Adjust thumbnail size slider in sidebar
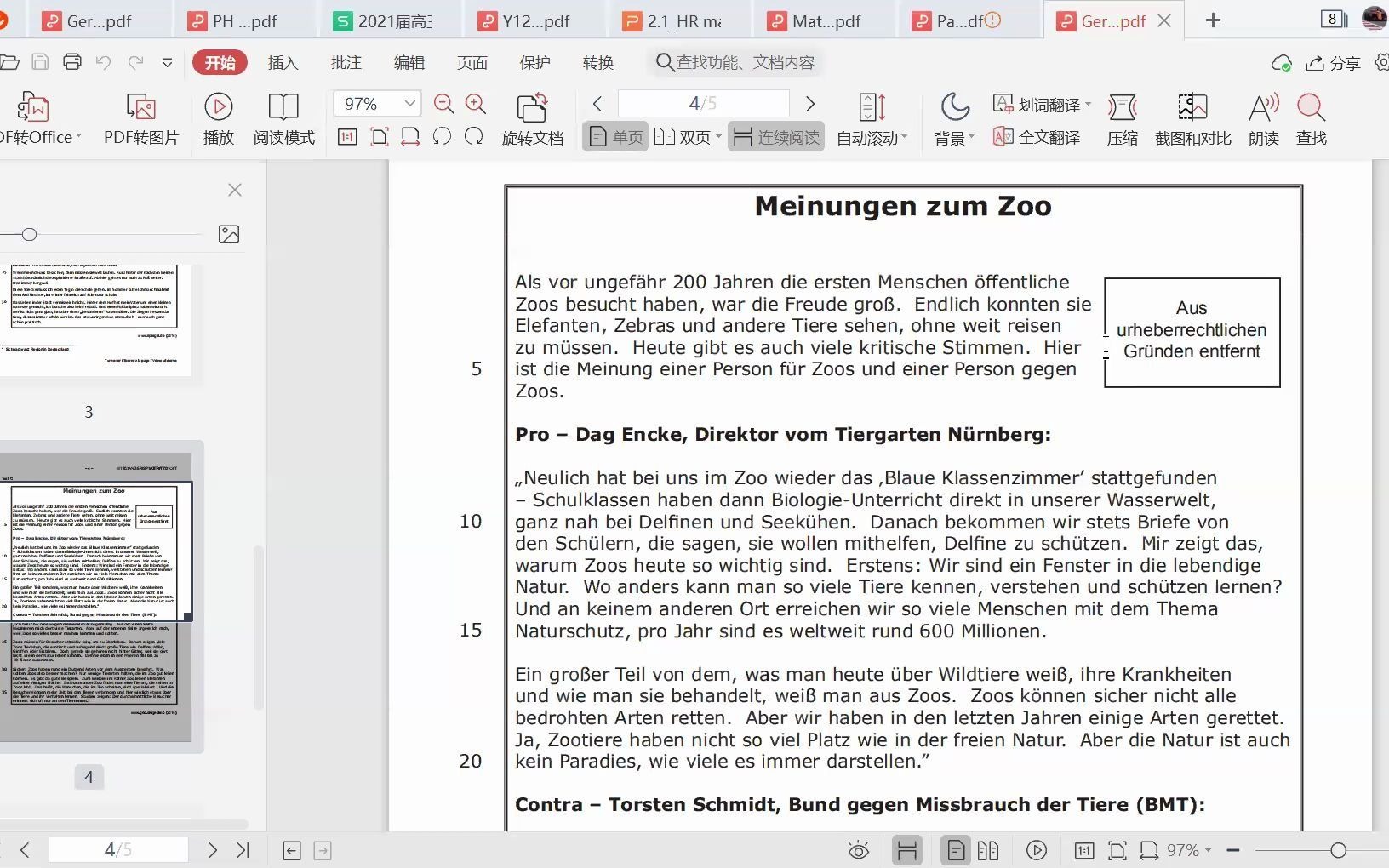The width and height of the screenshot is (1389, 868). (x=30, y=234)
